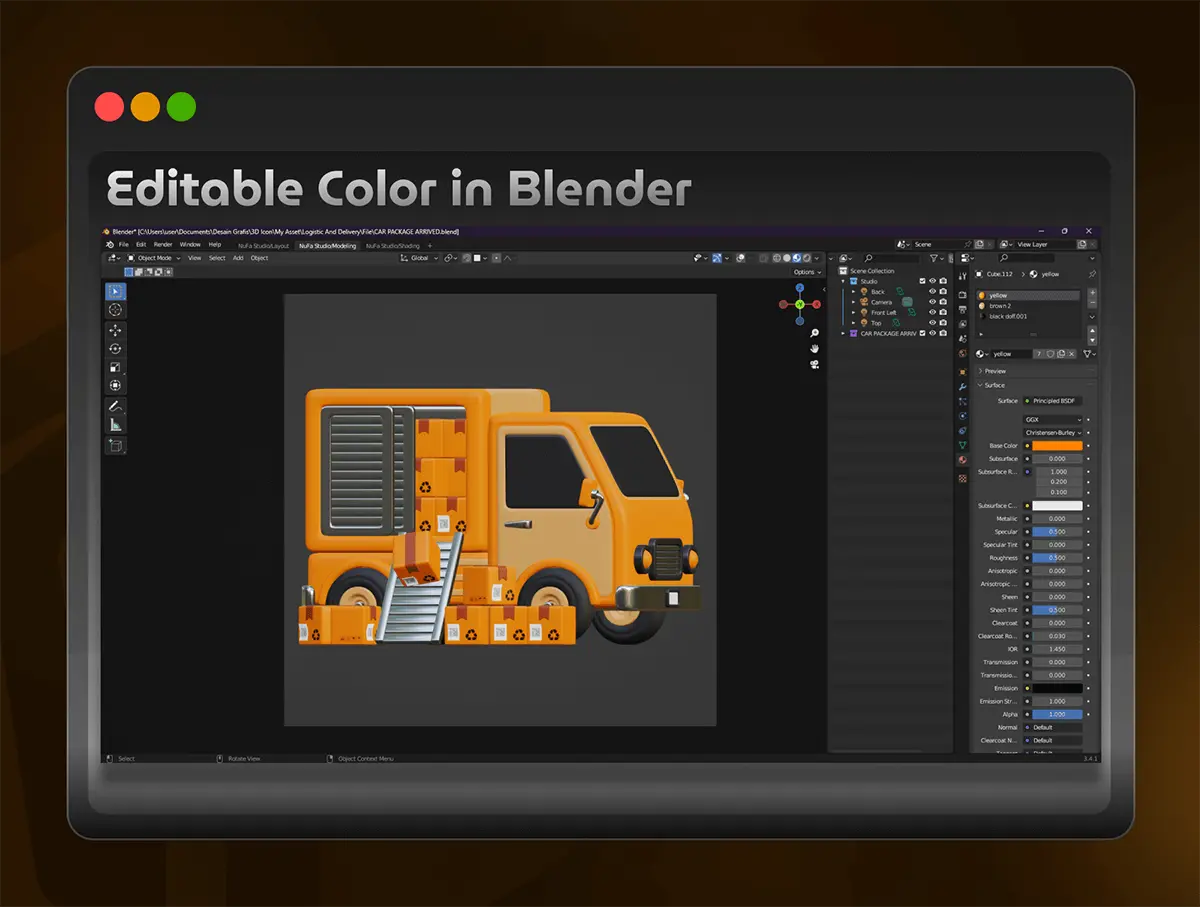1200x907 pixels.
Task: Open the GGX distribution dropdown
Action: pyautogui.click(x=1052, y=420)
